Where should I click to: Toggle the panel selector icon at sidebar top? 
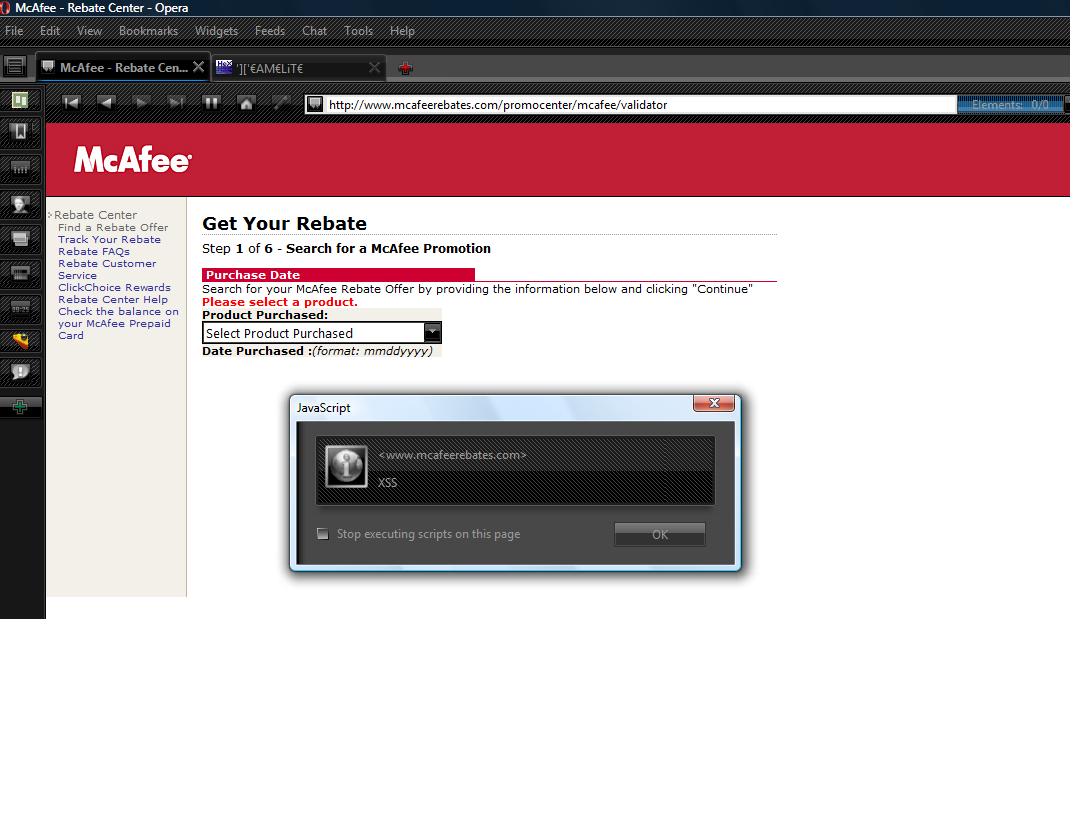(20, 100)
